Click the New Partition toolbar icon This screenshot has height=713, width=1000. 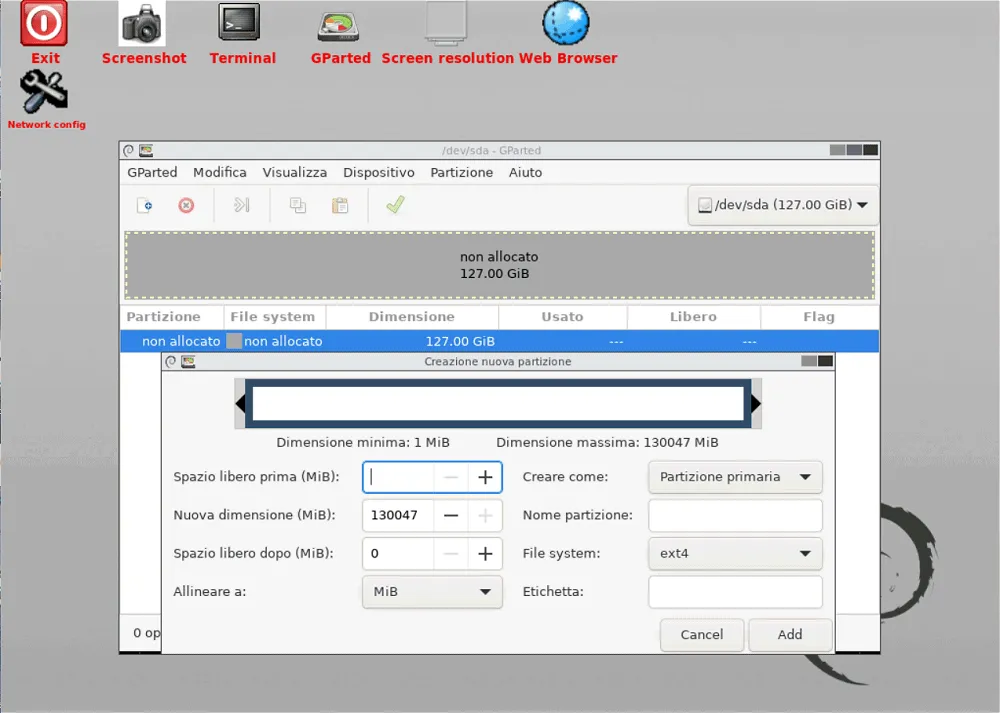tap(143, 205)
